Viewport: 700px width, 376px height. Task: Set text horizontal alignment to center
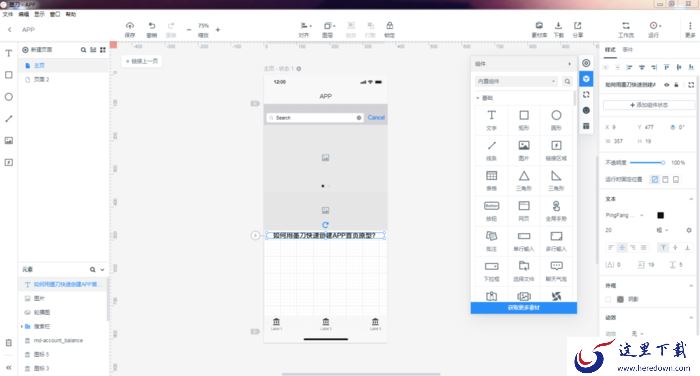tap(621, 247)
